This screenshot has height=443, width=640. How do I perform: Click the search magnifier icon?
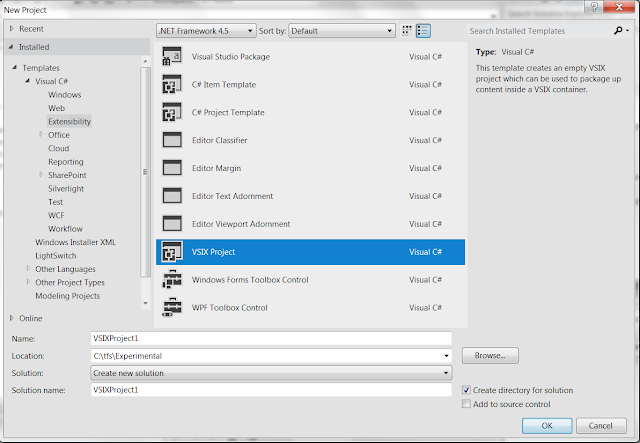point(618,31)
